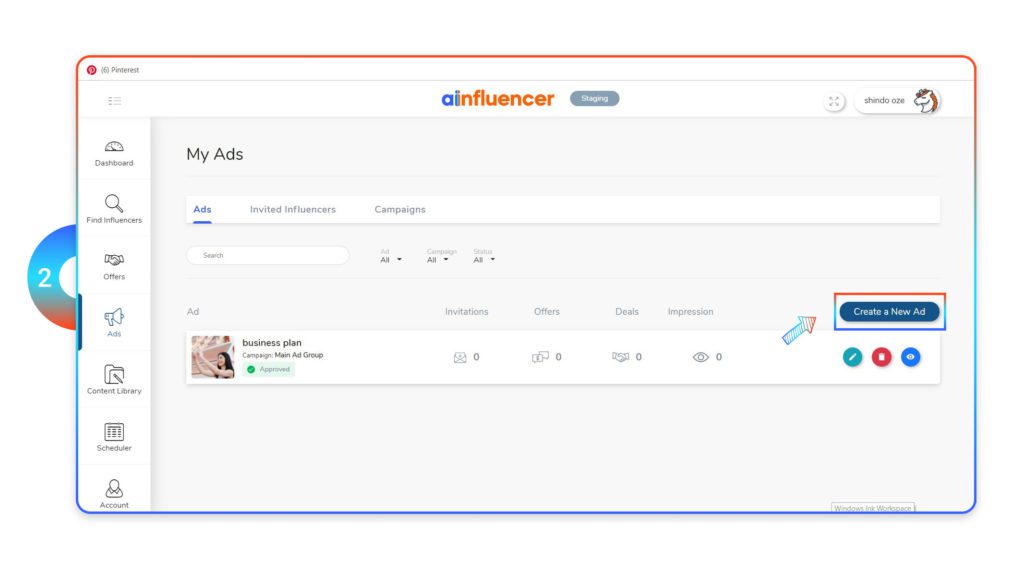Open Find Influencers in sidebar
Screen dimensions: 1024x571
(x=114, y=209)
